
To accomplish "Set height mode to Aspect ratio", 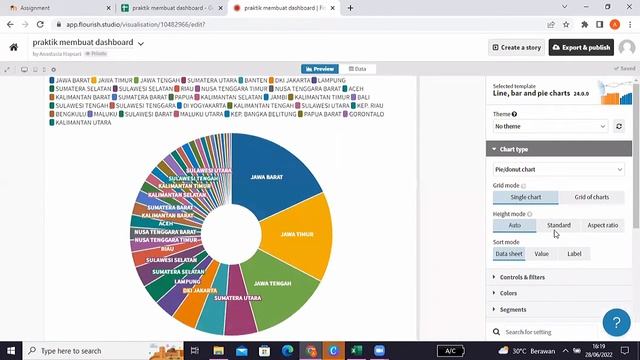I will coord(602,225).
